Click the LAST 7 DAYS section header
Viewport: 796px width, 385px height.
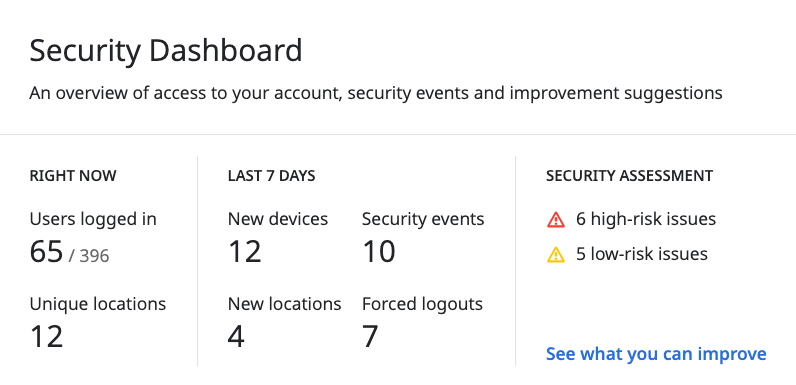(x=272, y=176)
